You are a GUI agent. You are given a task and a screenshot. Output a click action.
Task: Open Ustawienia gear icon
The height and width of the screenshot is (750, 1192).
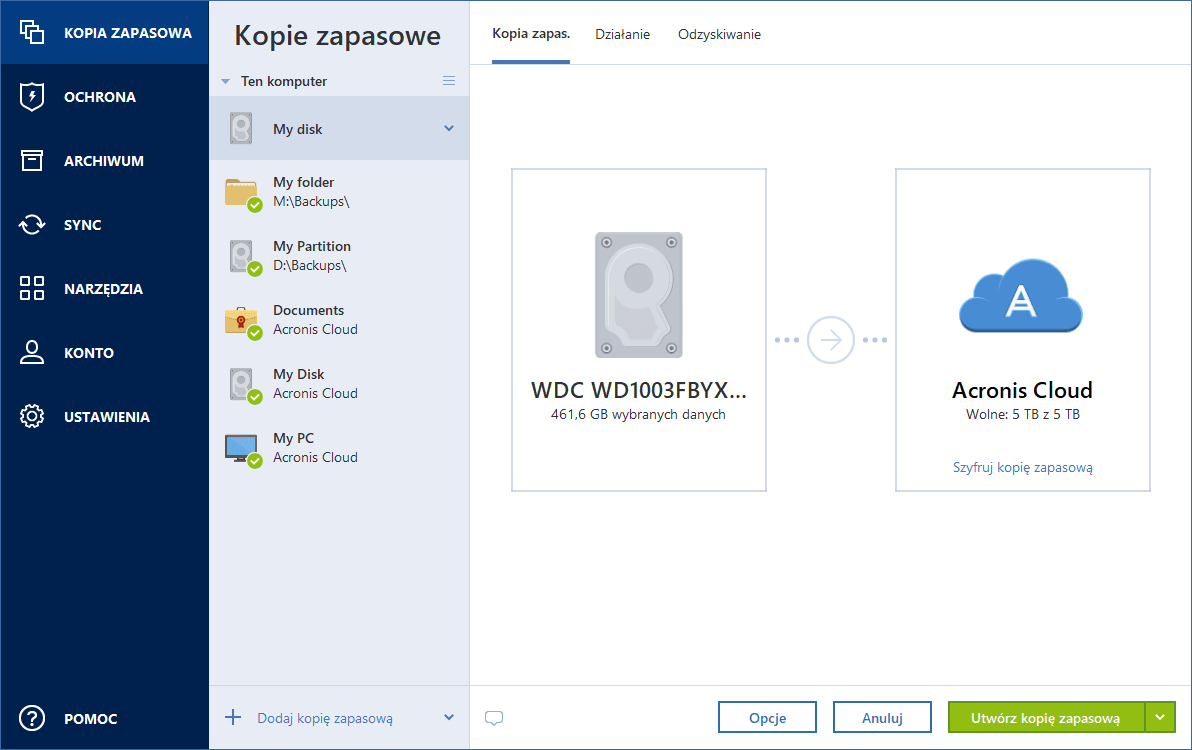pos(32,417)
